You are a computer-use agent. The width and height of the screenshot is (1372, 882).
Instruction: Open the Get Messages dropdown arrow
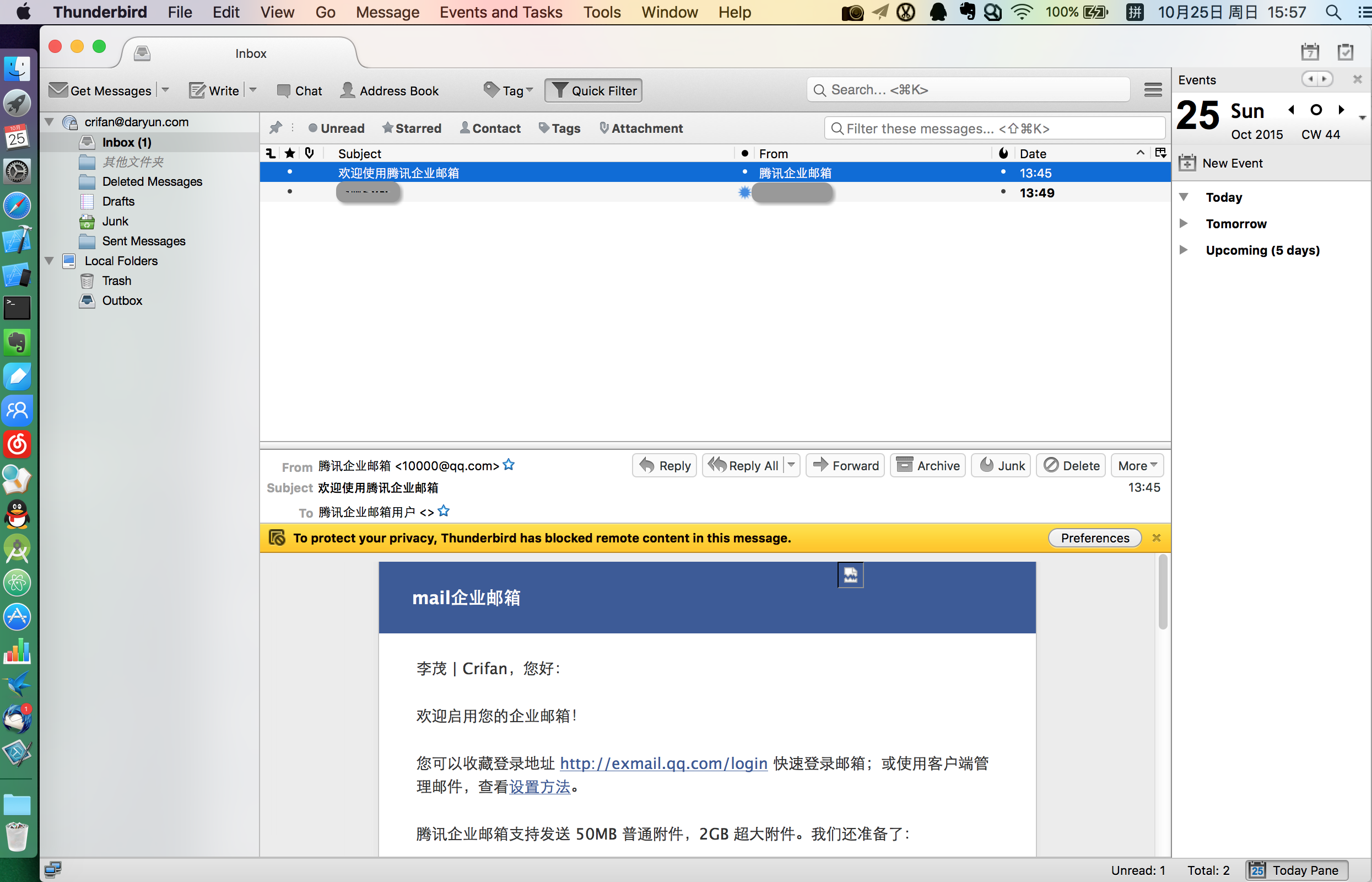(165, 90)
